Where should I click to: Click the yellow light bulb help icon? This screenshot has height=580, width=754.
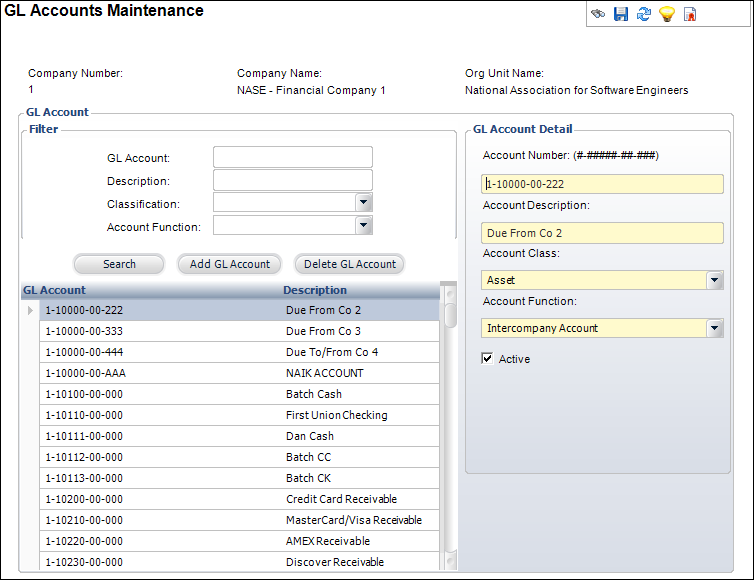coord(666,14)
